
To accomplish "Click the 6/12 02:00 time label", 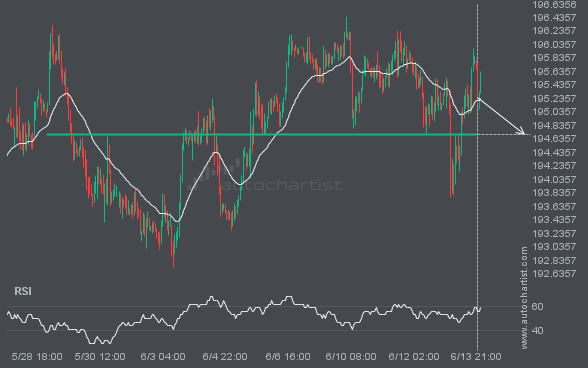I will point(414,357).
